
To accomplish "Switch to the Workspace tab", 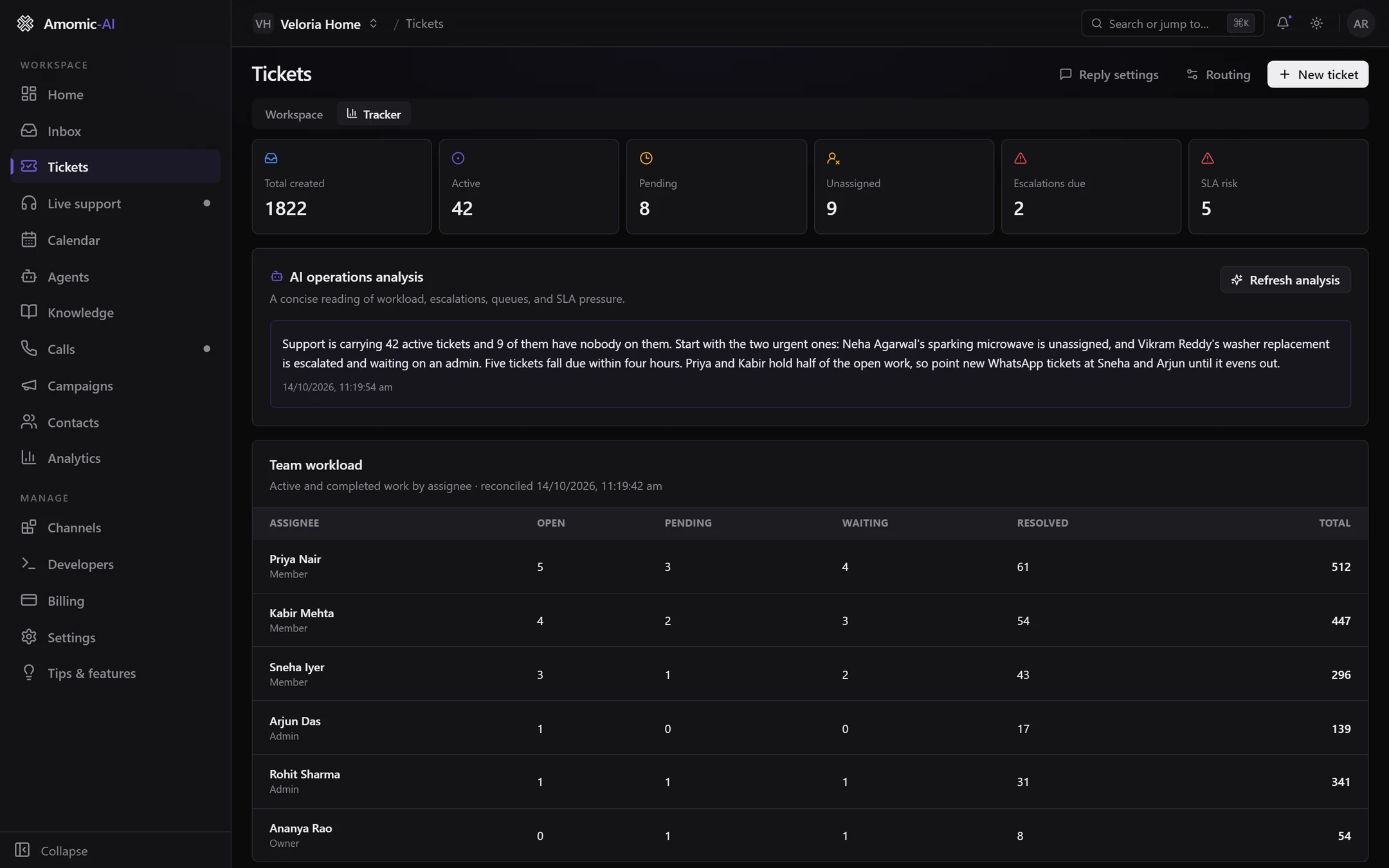I will click(294, 114).
